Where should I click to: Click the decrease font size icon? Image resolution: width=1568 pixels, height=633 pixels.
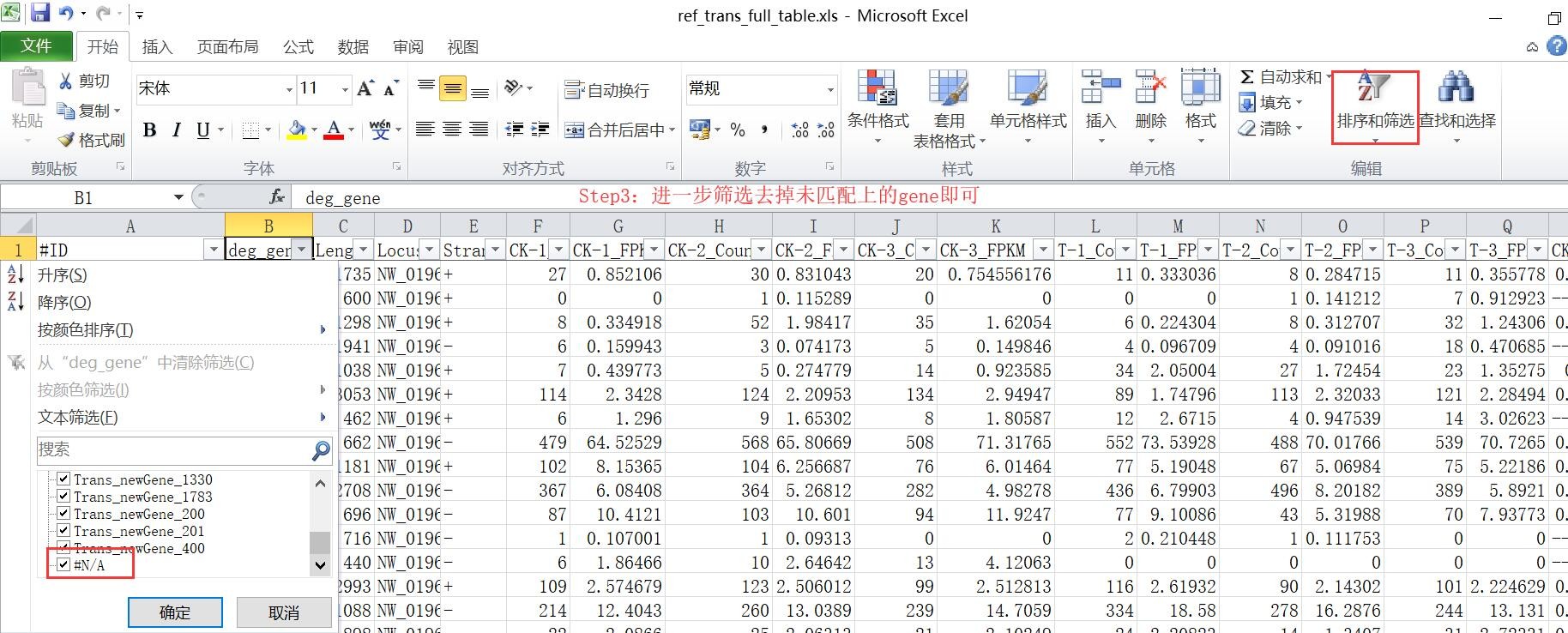pyautogui.click(x=391, y=88)
